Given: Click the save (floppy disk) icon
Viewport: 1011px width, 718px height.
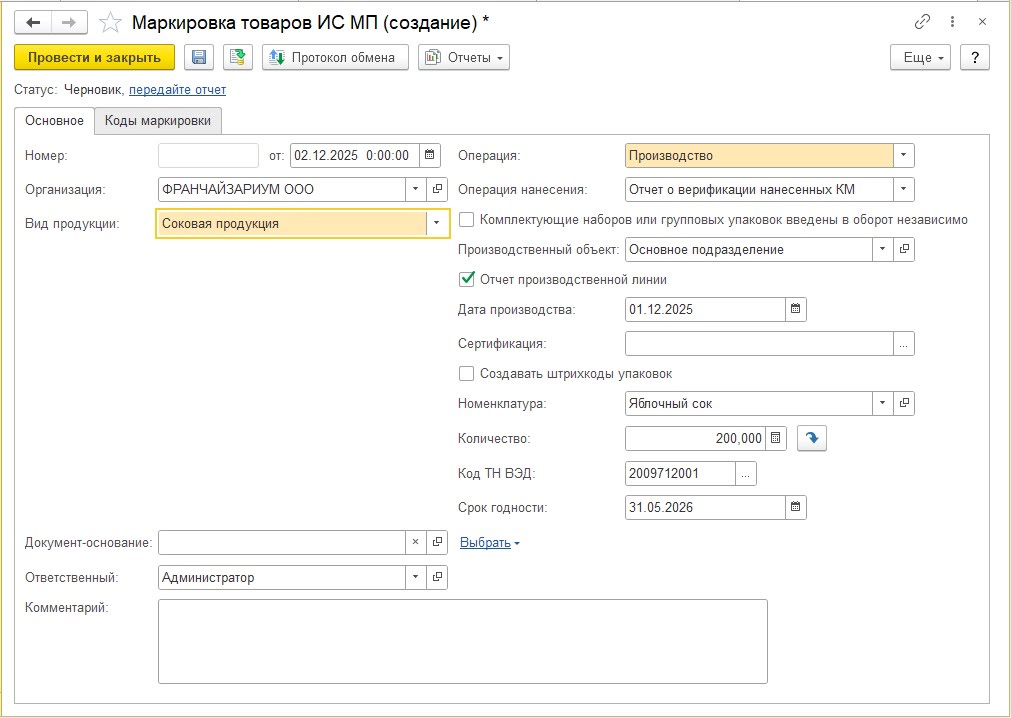Looking at the screenshot, I should (x=199, y=57).
